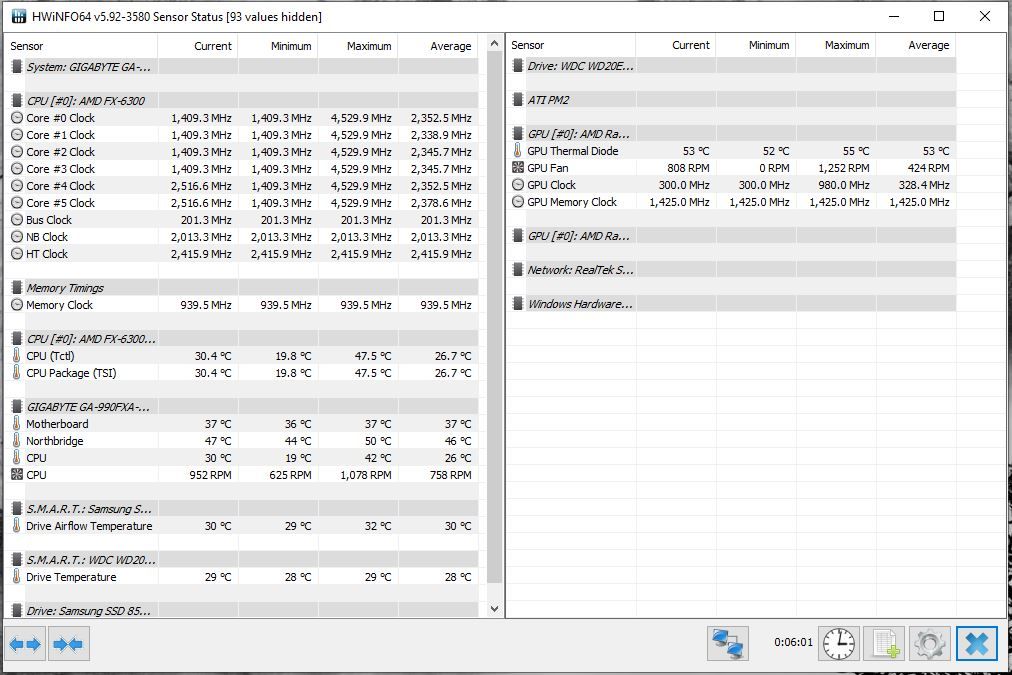Click right panel Maximum column header
1012x675 pixels.
(x=836, y=45)
